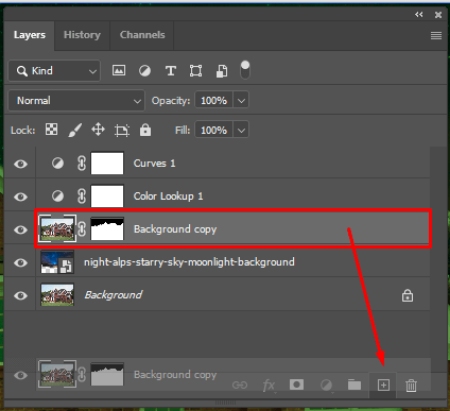
Task: Add a layer mask using the mask icon
Action: [296, 385]
